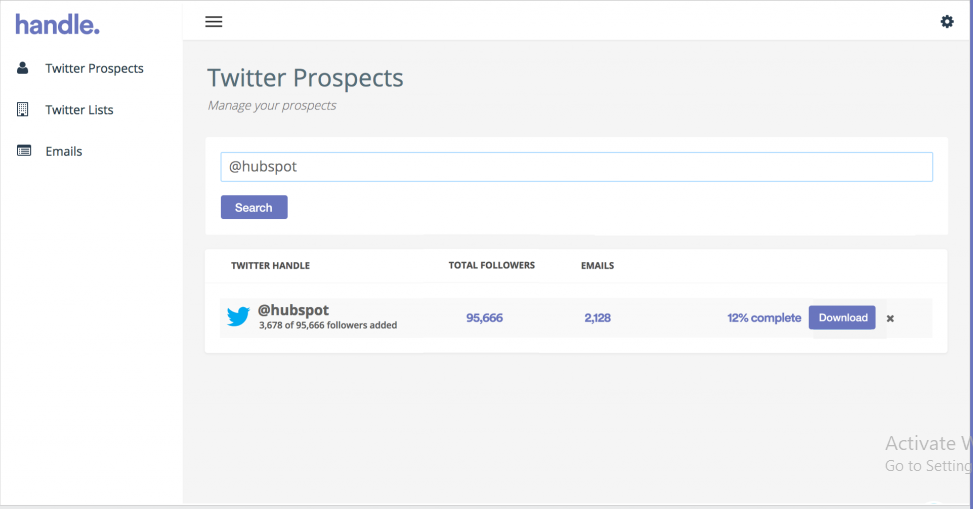
Task: Click the building icon beside Twitter Lists
Action: (22, 109)
